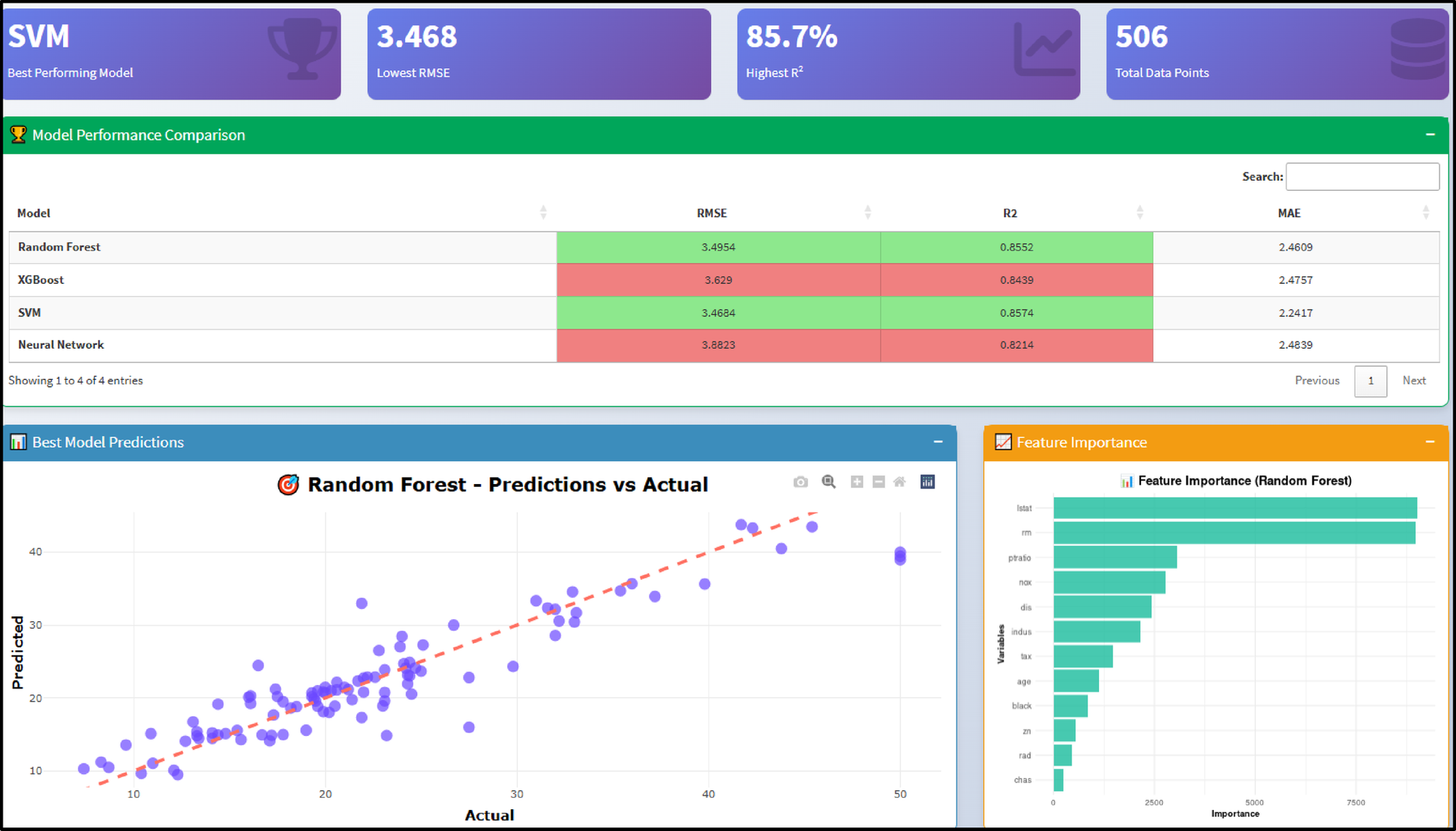Collapse the Best Model Predictions box
The height and width of the screenshot is (831, 1456).
point(937,442)
